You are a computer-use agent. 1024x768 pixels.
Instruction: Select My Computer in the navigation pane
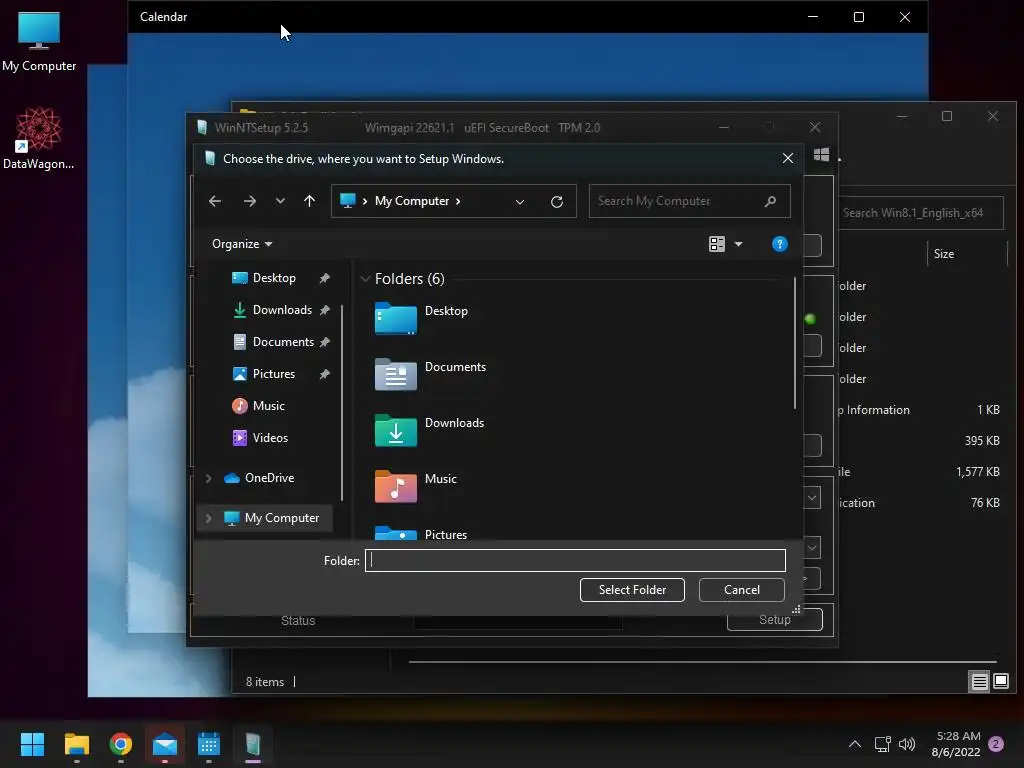click(281, 518)
